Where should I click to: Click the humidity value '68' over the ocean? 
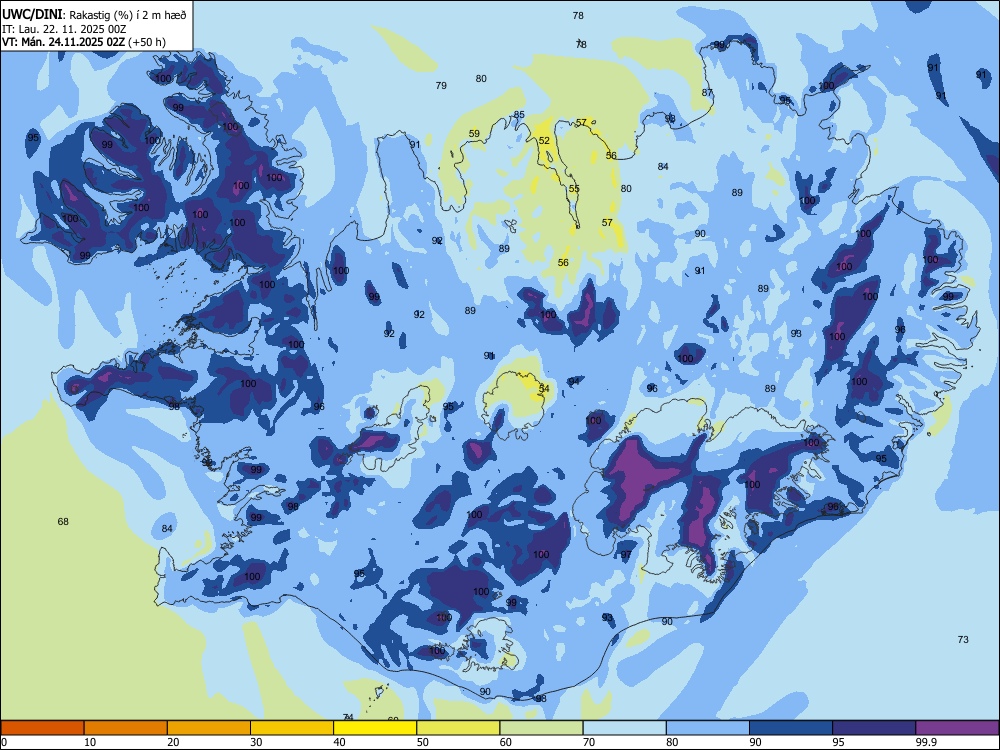pyautogui.click(x=63, y=522)
